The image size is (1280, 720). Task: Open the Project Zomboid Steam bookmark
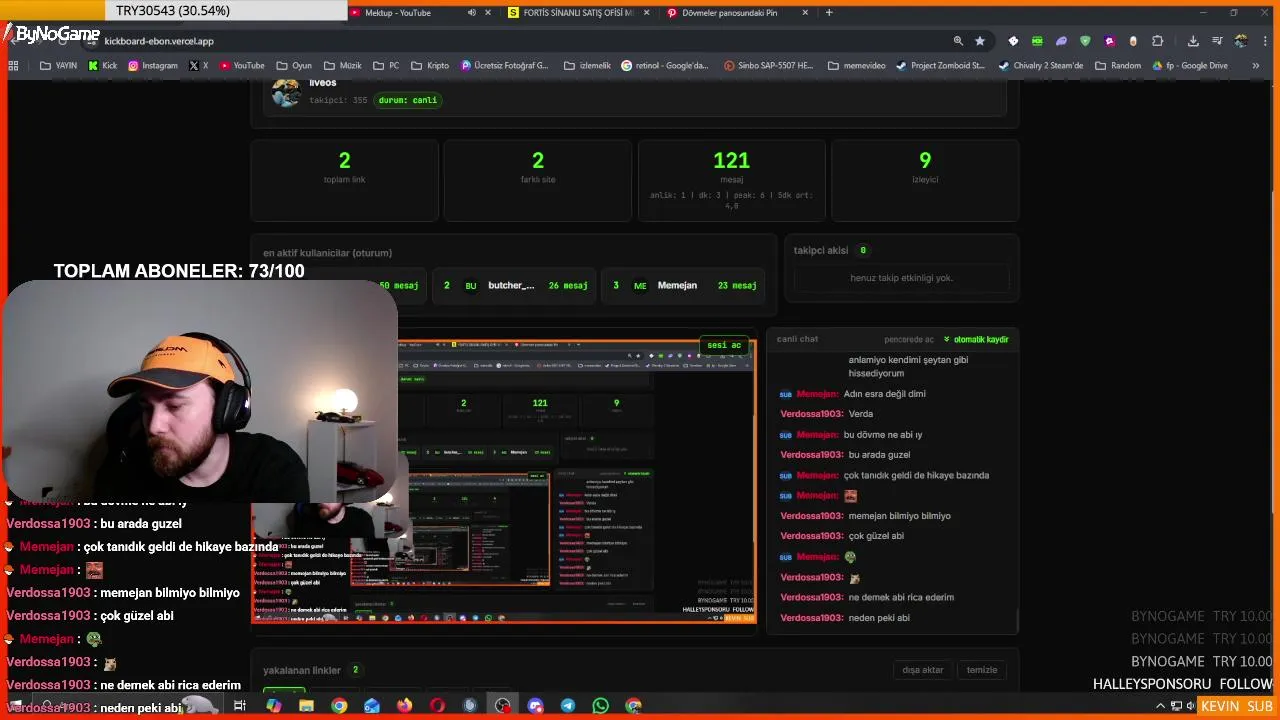(x=940, y=66)
